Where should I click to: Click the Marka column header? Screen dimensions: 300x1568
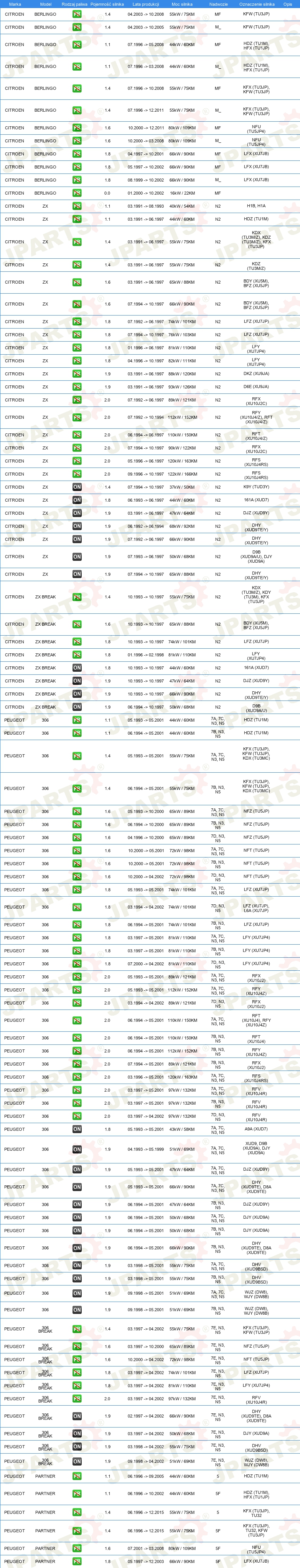coord(15,4)
